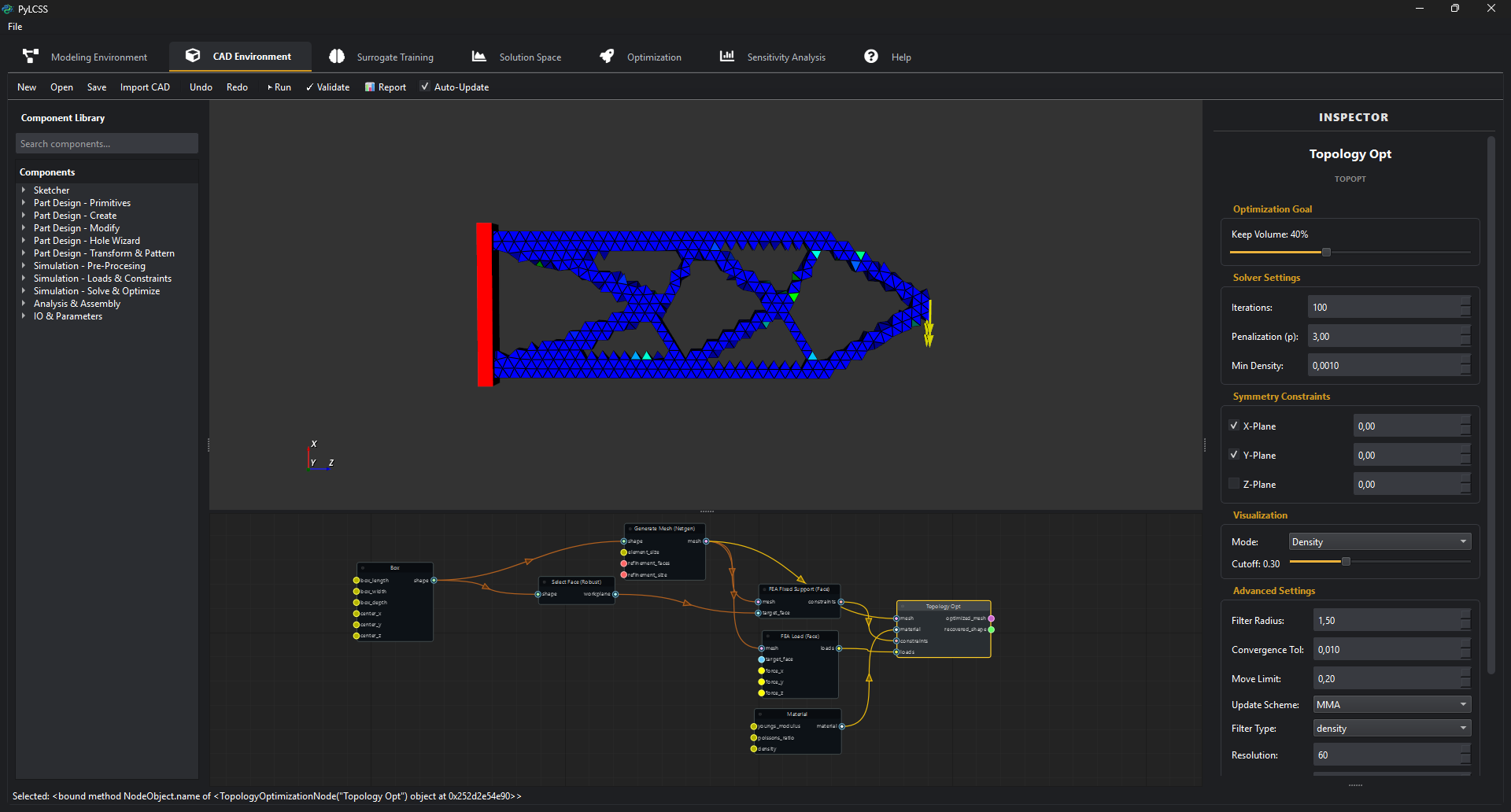
Task: Click the Modeling Environment tab icon
Action: pos(31,56)
